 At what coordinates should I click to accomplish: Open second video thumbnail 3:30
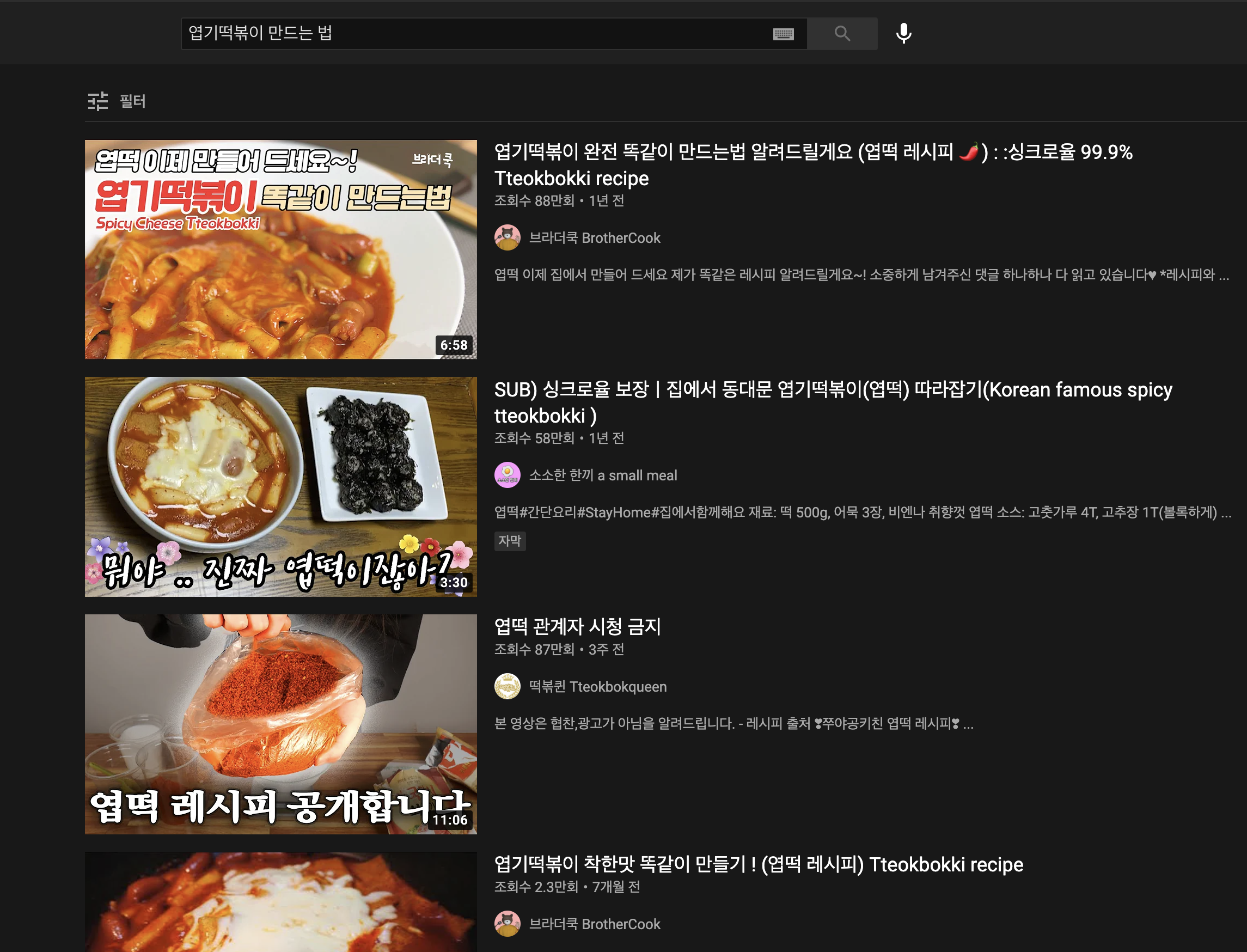pyautogui.click(x=280, y=486)
